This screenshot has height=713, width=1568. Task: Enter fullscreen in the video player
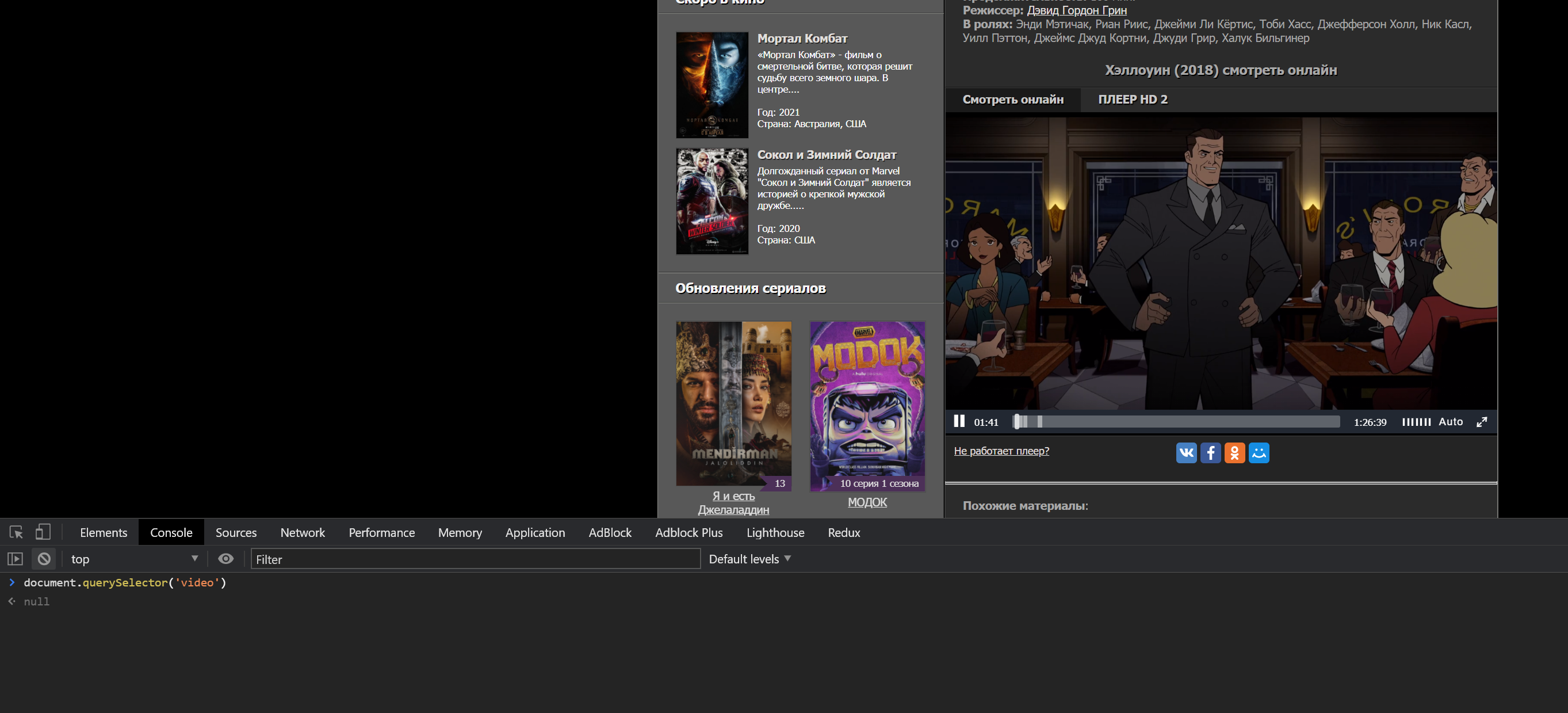[x=1482, y=422]
